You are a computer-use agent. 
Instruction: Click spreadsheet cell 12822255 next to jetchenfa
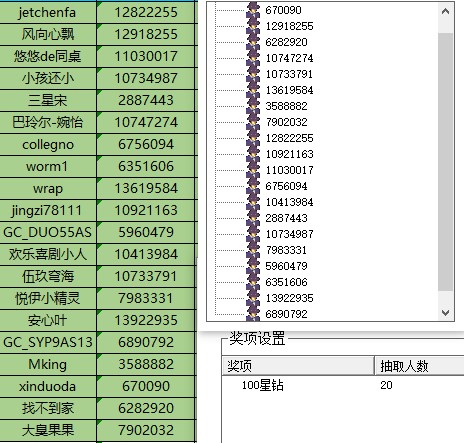pos(146,12)
